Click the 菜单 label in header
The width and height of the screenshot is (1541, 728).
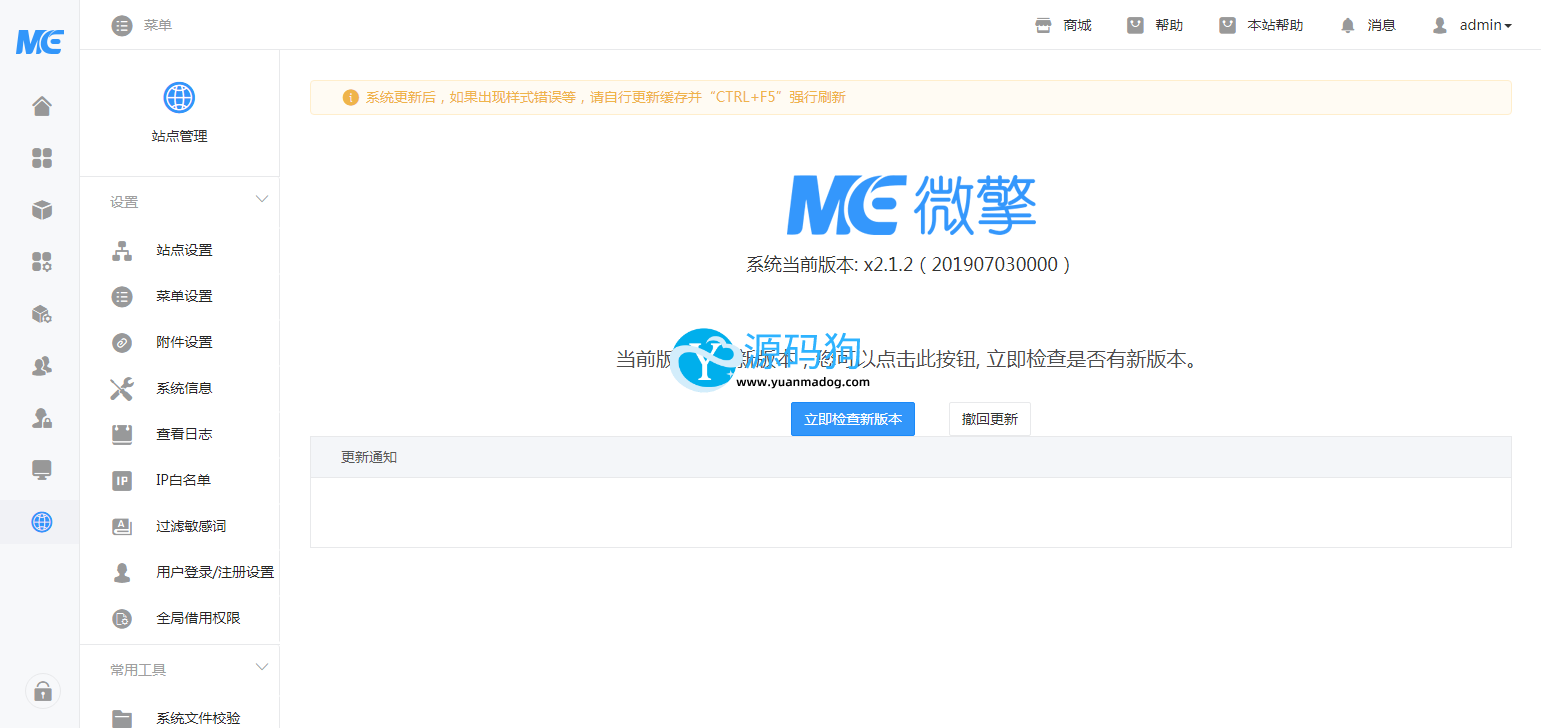(158, 25)
